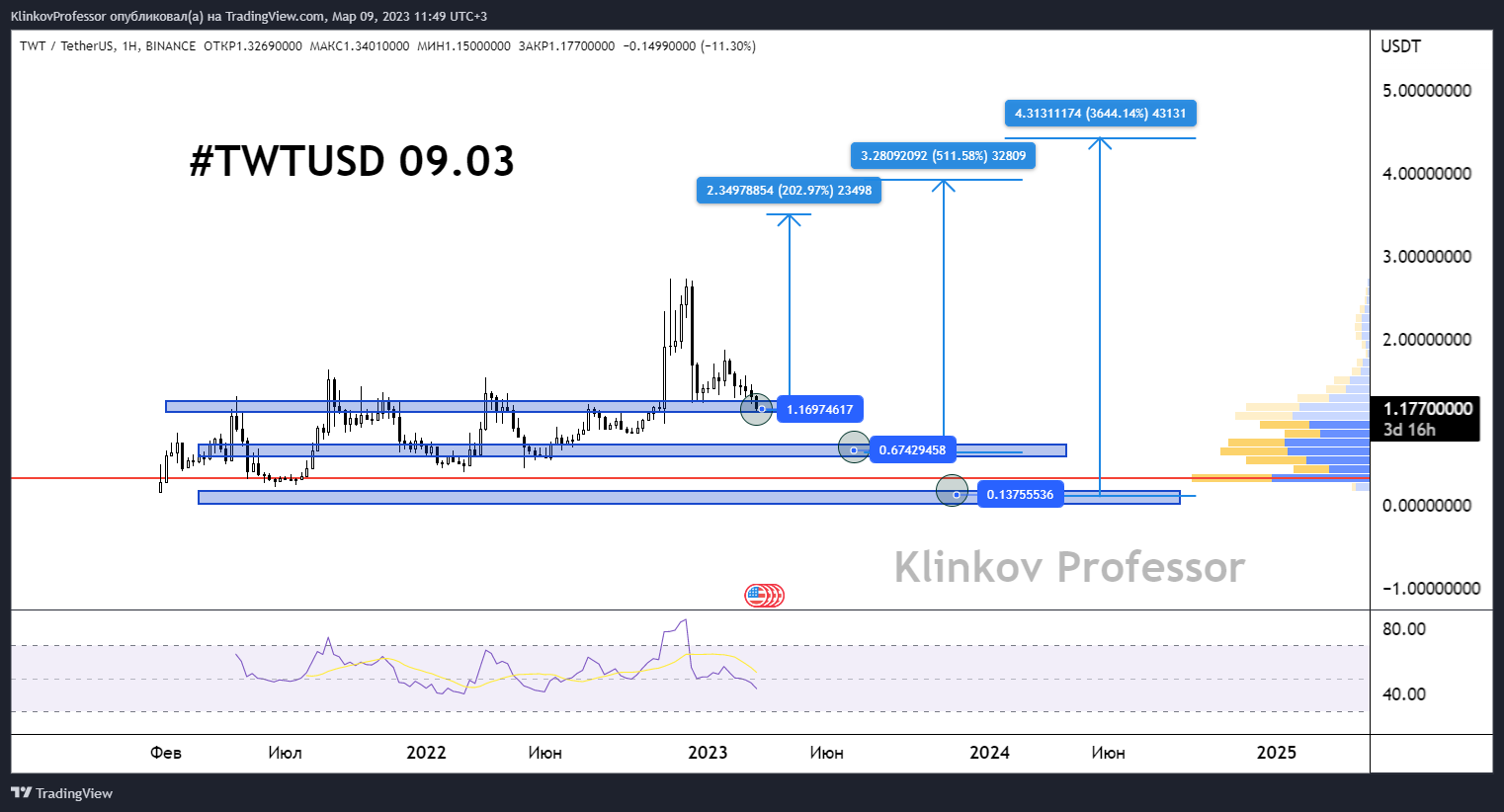The width and height of the screenshot is (1504, 812).
Task: Click the current price tag 1.17700000
Action: pos(1428,408)
